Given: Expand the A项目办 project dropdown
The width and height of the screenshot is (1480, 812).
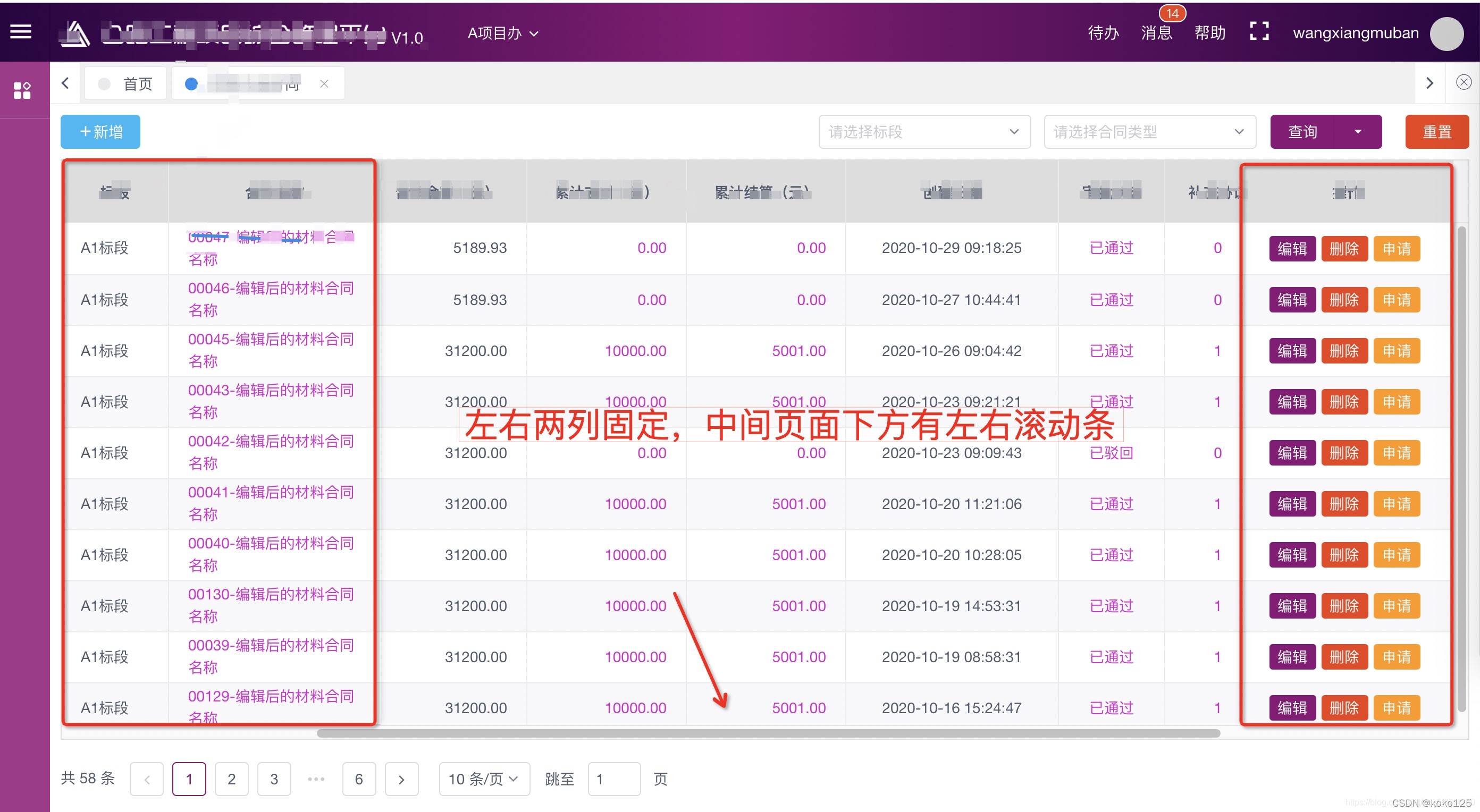Looking at the screenshot, I should pyautogui.click(x=503, y=33).
